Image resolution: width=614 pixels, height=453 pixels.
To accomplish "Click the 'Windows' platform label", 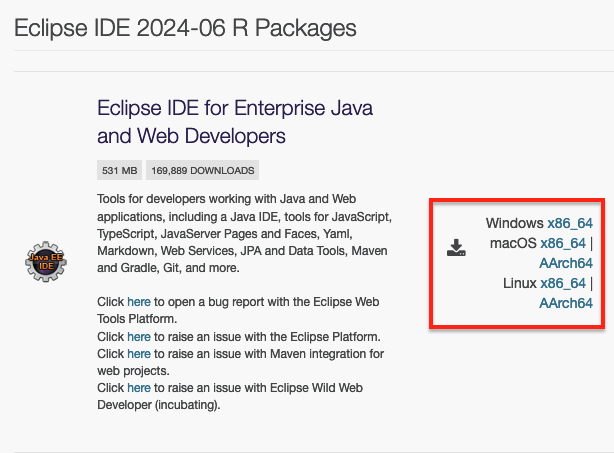I will 515,223.
